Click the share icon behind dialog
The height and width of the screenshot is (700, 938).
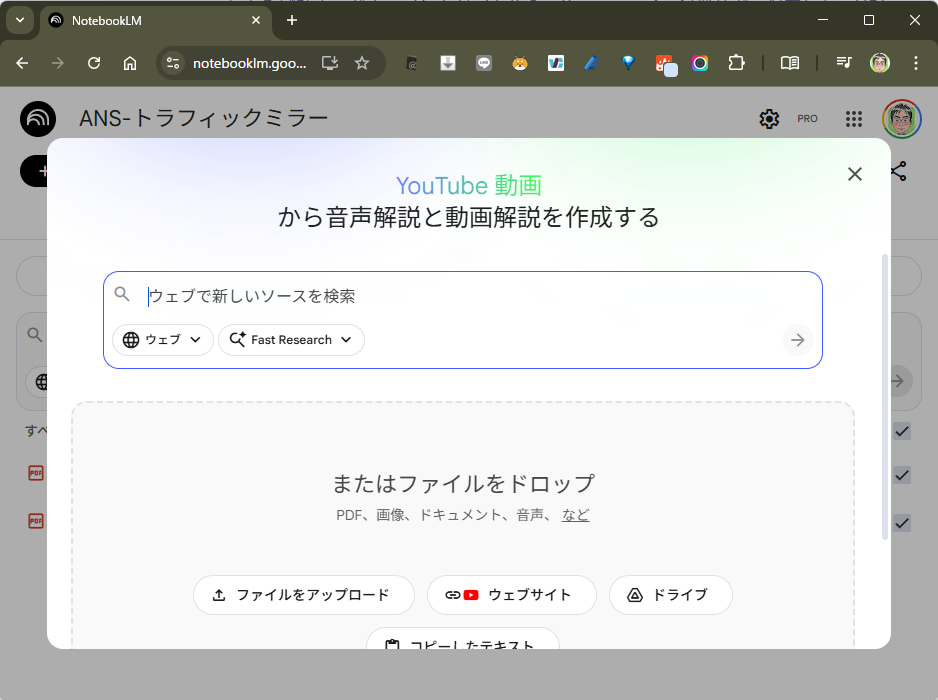[899, 172]
